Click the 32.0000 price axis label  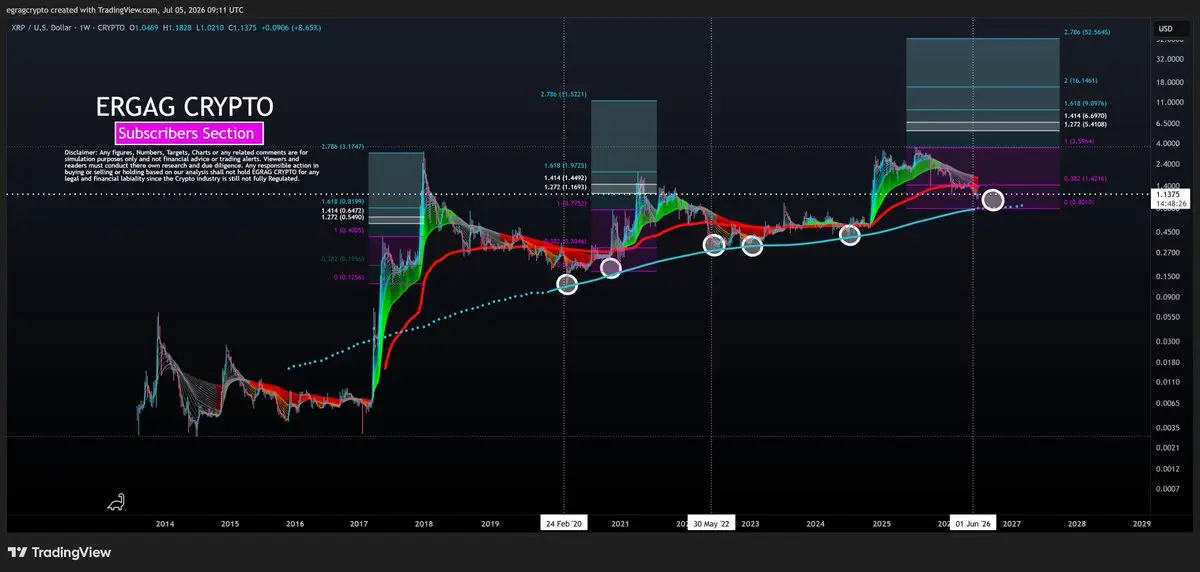tap(1170, 59)
